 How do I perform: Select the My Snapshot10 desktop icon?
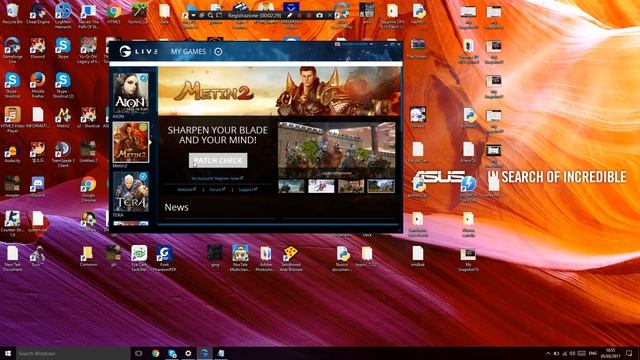[468, 259]
